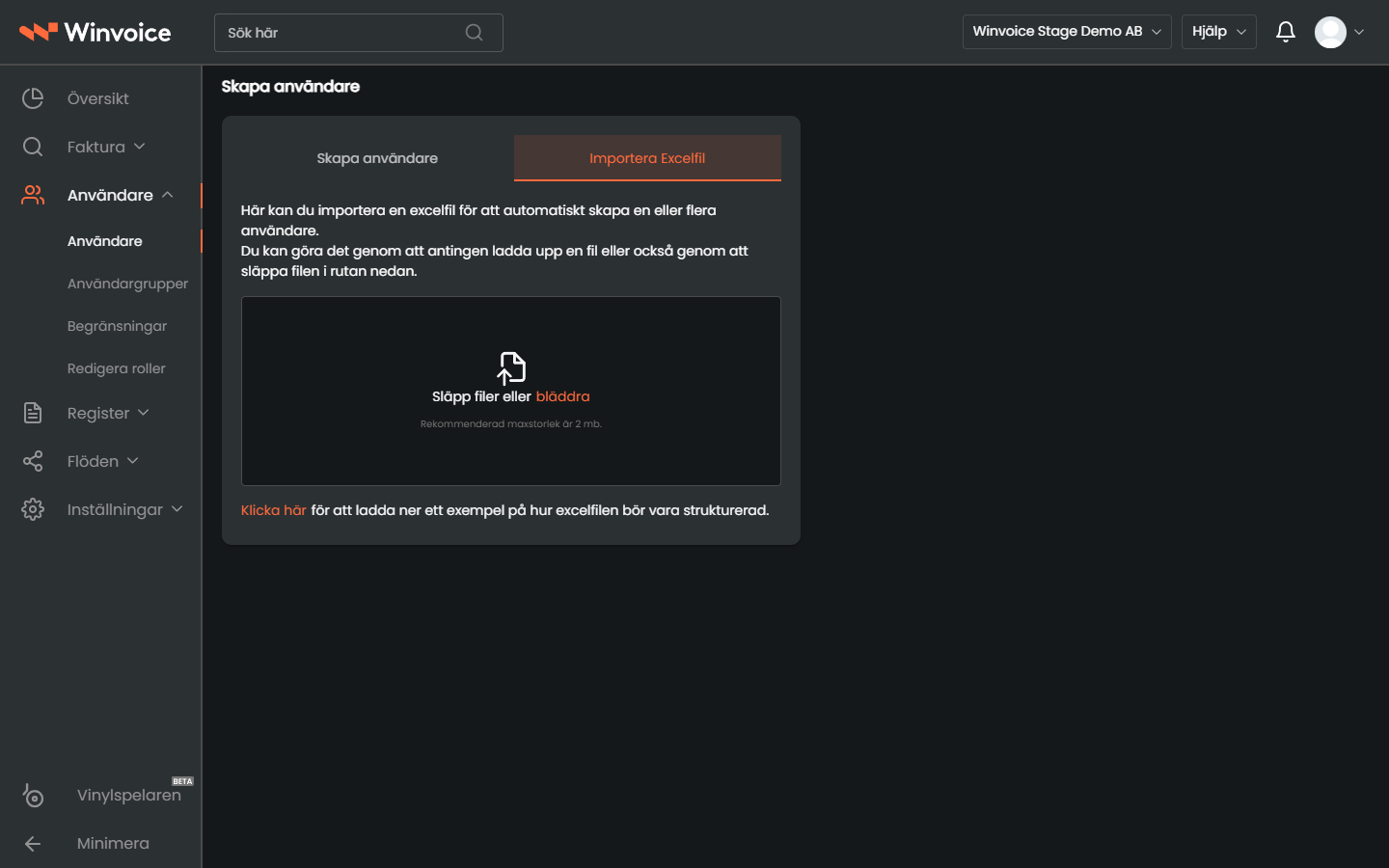Open Vinylspelaren beta feature
This screenshot has height=868, width=1389.
pyautogui.click(x=129, y=795)
